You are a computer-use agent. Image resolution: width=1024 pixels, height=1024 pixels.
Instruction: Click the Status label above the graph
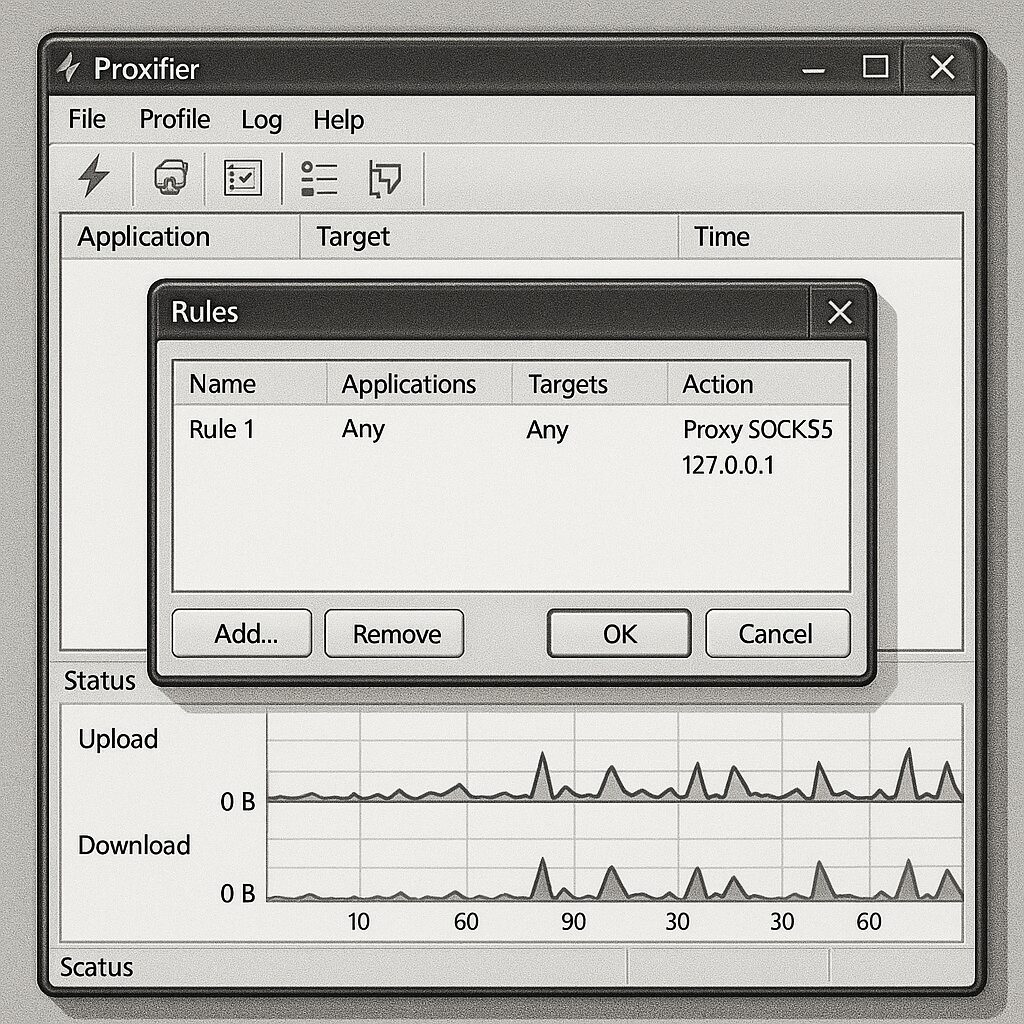pyautogui.click(x=99, y=681)
